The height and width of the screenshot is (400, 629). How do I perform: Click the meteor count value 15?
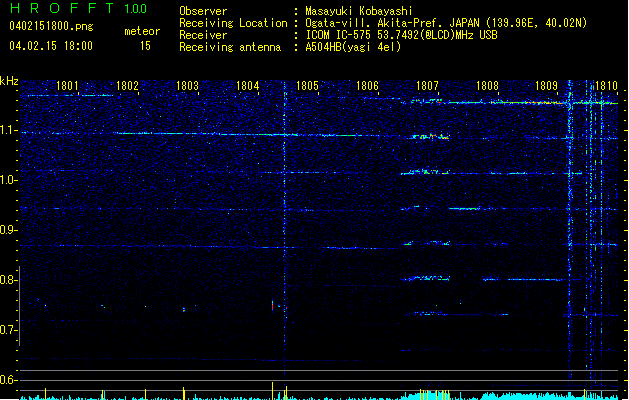(x=145, y=46)
